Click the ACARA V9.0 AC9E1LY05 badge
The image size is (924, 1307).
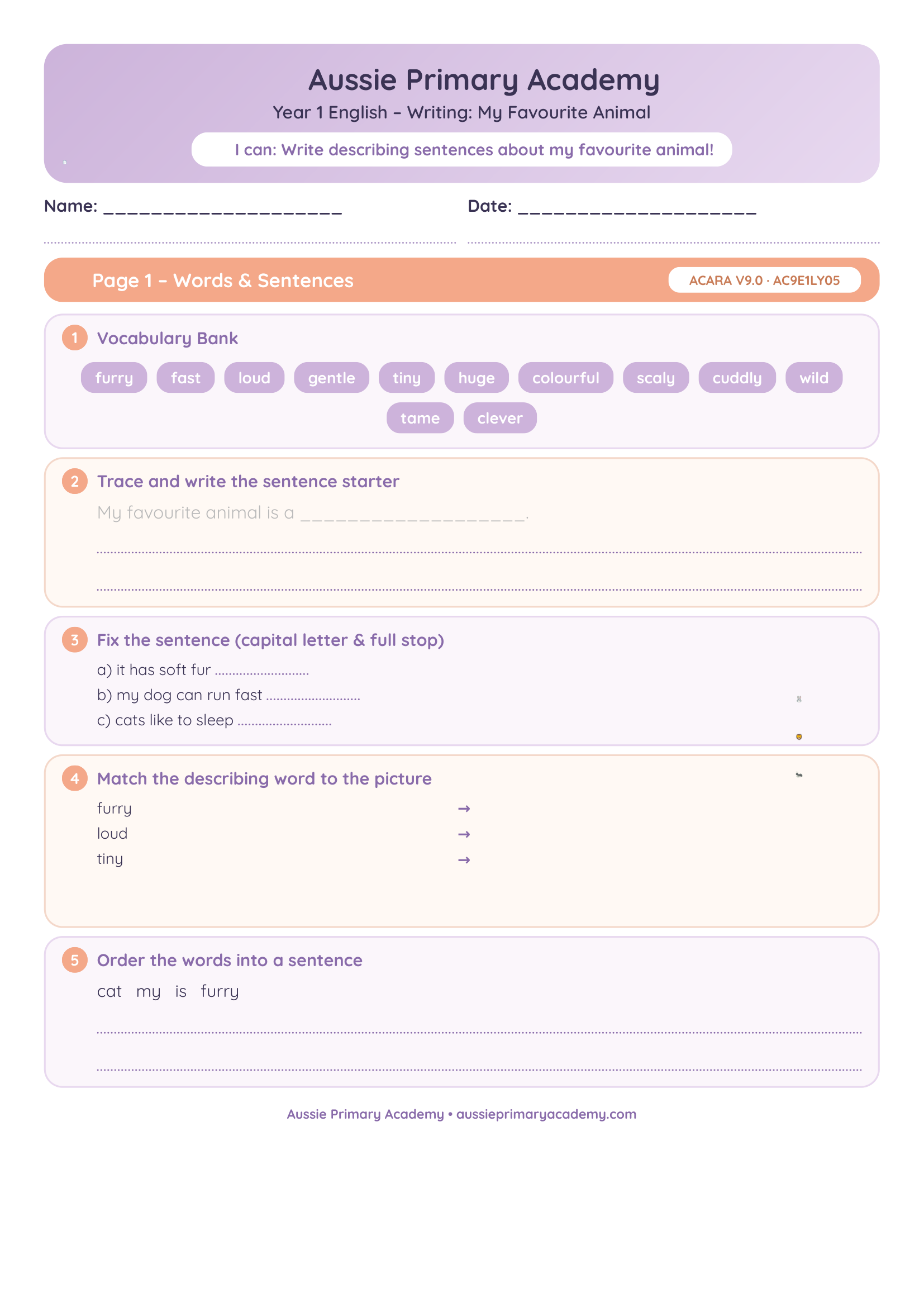(x=764, y=280)
